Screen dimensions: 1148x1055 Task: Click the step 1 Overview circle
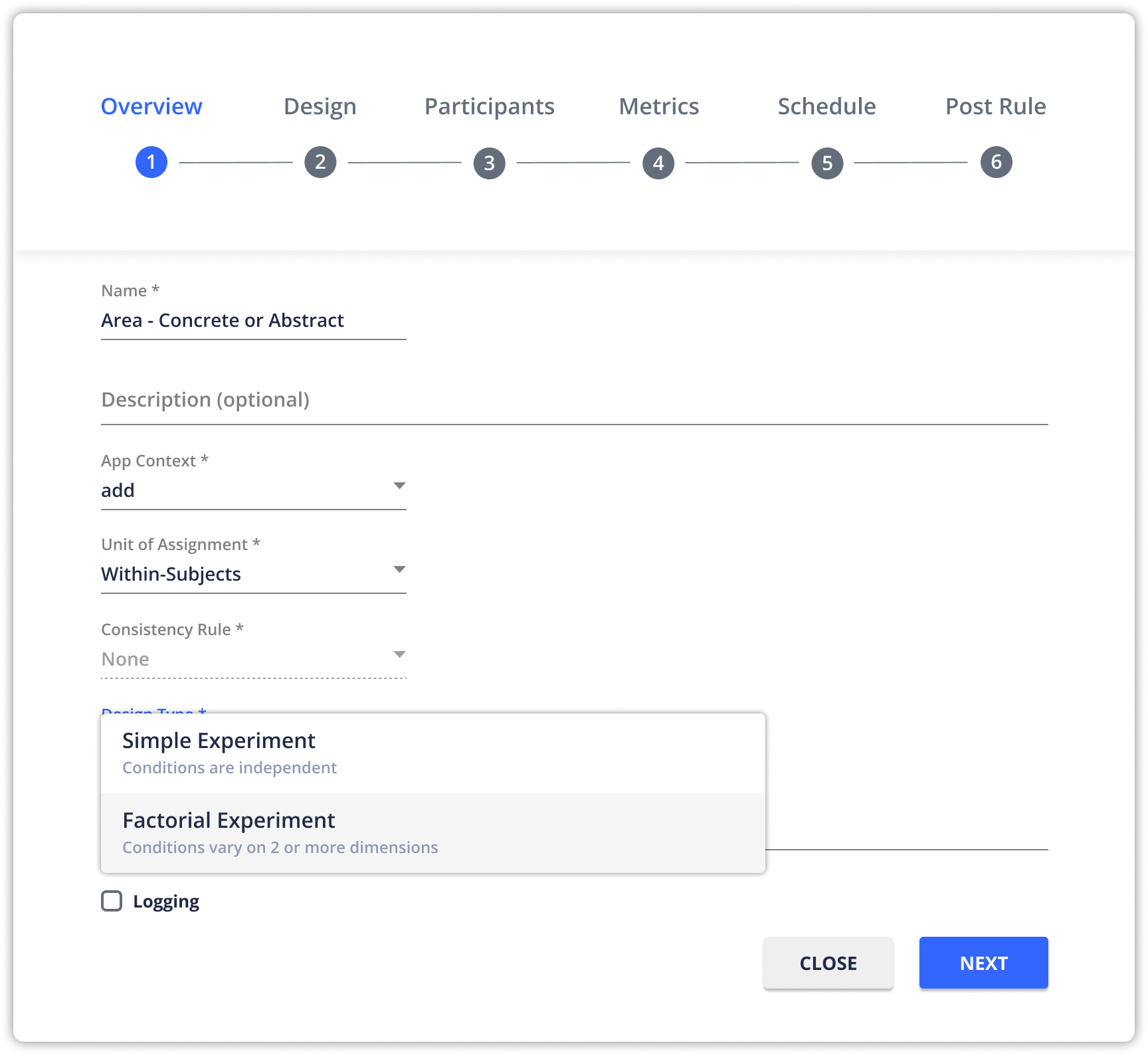pyautogui.click(x=151, y=161)
